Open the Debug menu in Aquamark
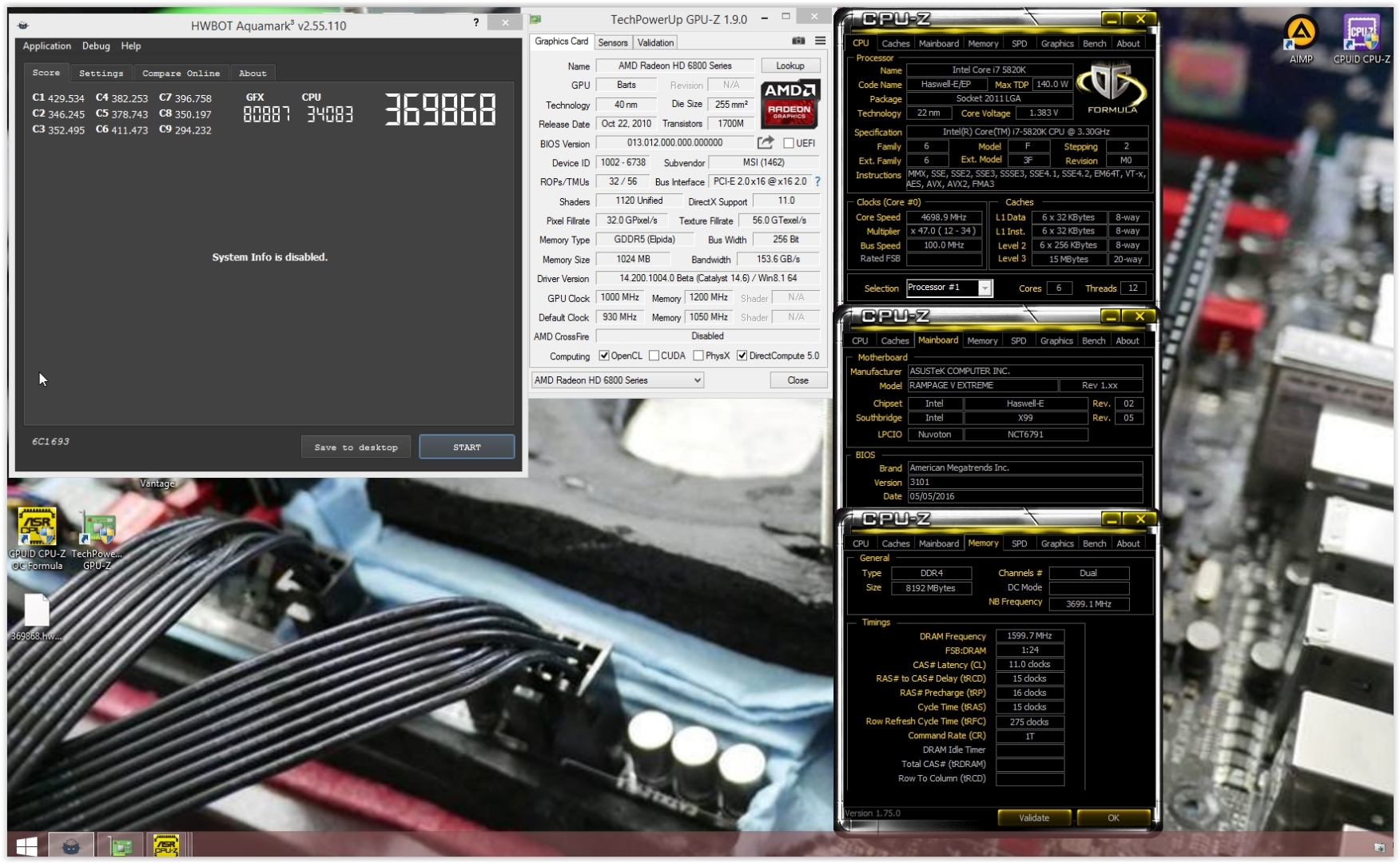The height and width of the screenshot is (863, 1400). click(x=96, y=46)
